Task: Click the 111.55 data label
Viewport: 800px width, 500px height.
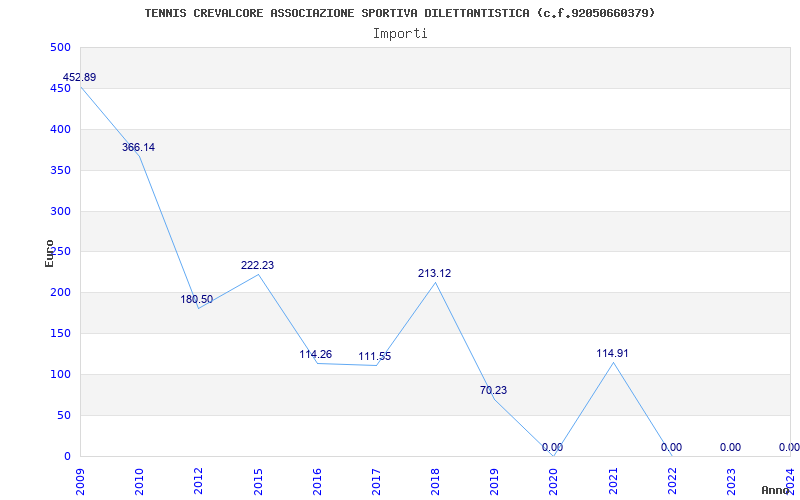Action: pos(374,357)
